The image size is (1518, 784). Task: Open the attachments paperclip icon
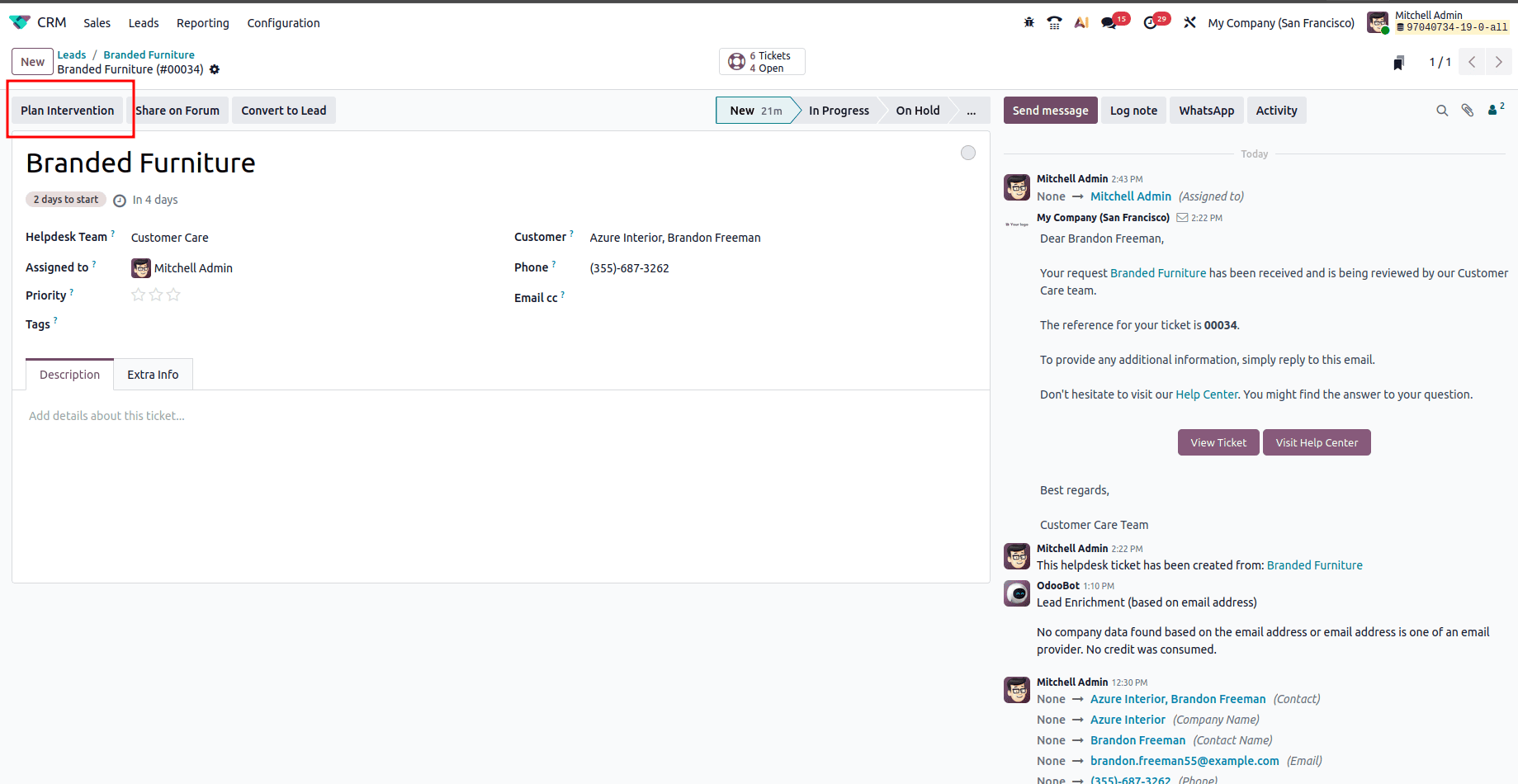(1468, 110)
